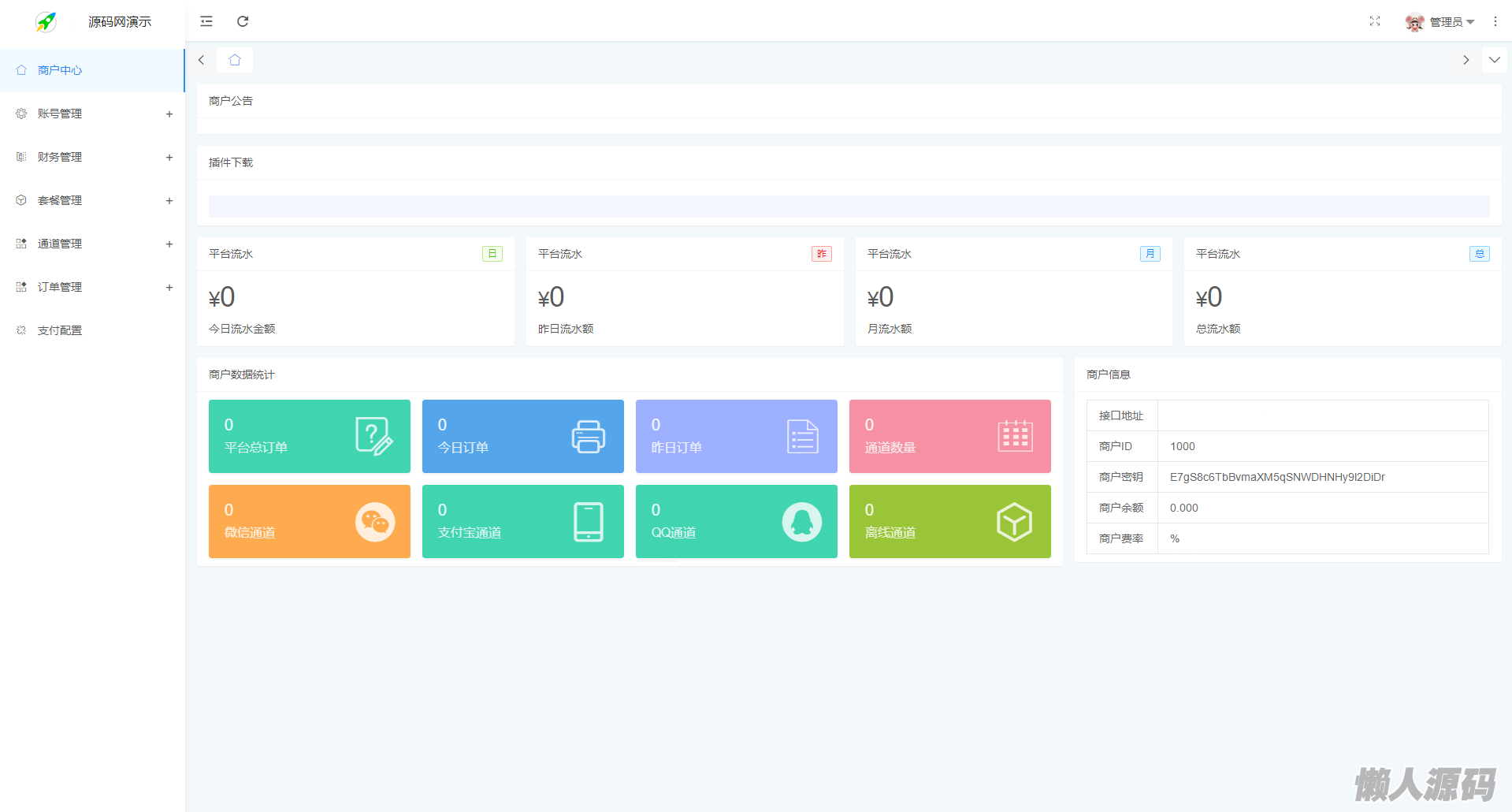
Task: Click the home tab icon
Action: coord(235,60)
